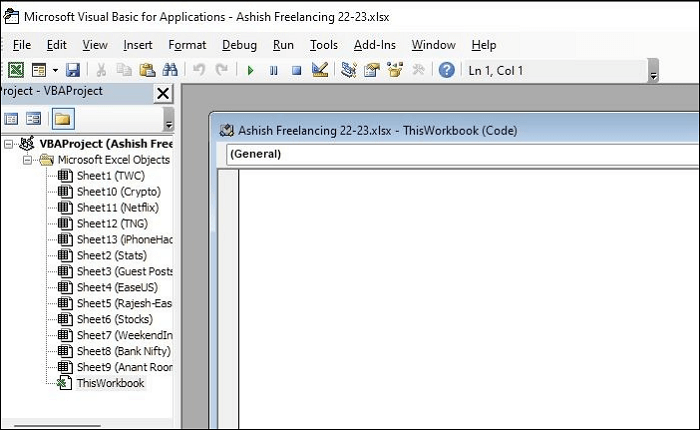700x430 pixels.
Task: Open the Insert menu
Action: [138, 45]
